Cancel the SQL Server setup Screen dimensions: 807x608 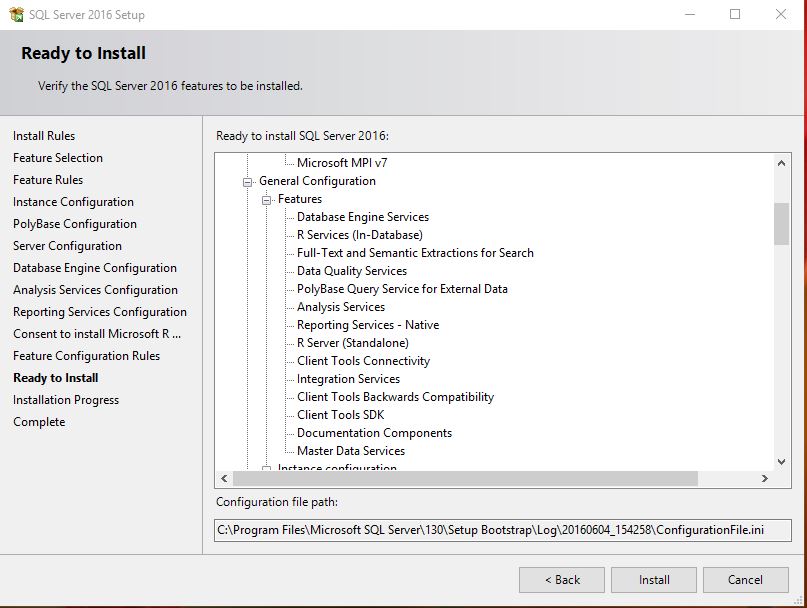point(745,580)
